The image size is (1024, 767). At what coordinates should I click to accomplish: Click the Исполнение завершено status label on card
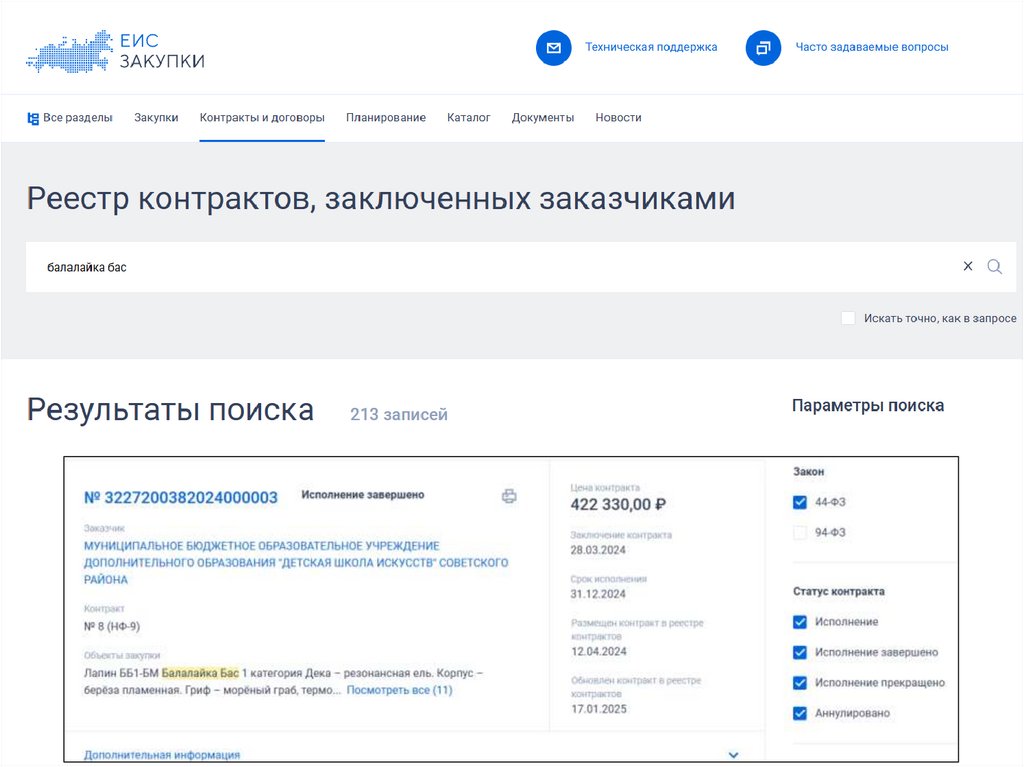click(362, 495)
